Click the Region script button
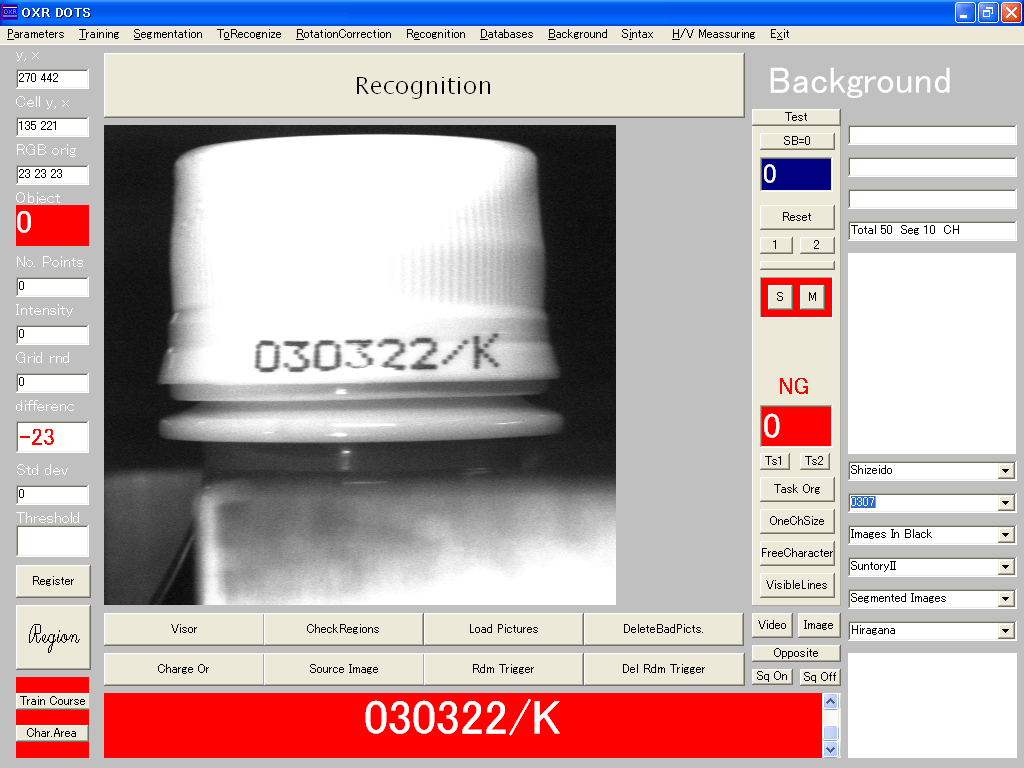1024x768 pixels. coord(53,637)
